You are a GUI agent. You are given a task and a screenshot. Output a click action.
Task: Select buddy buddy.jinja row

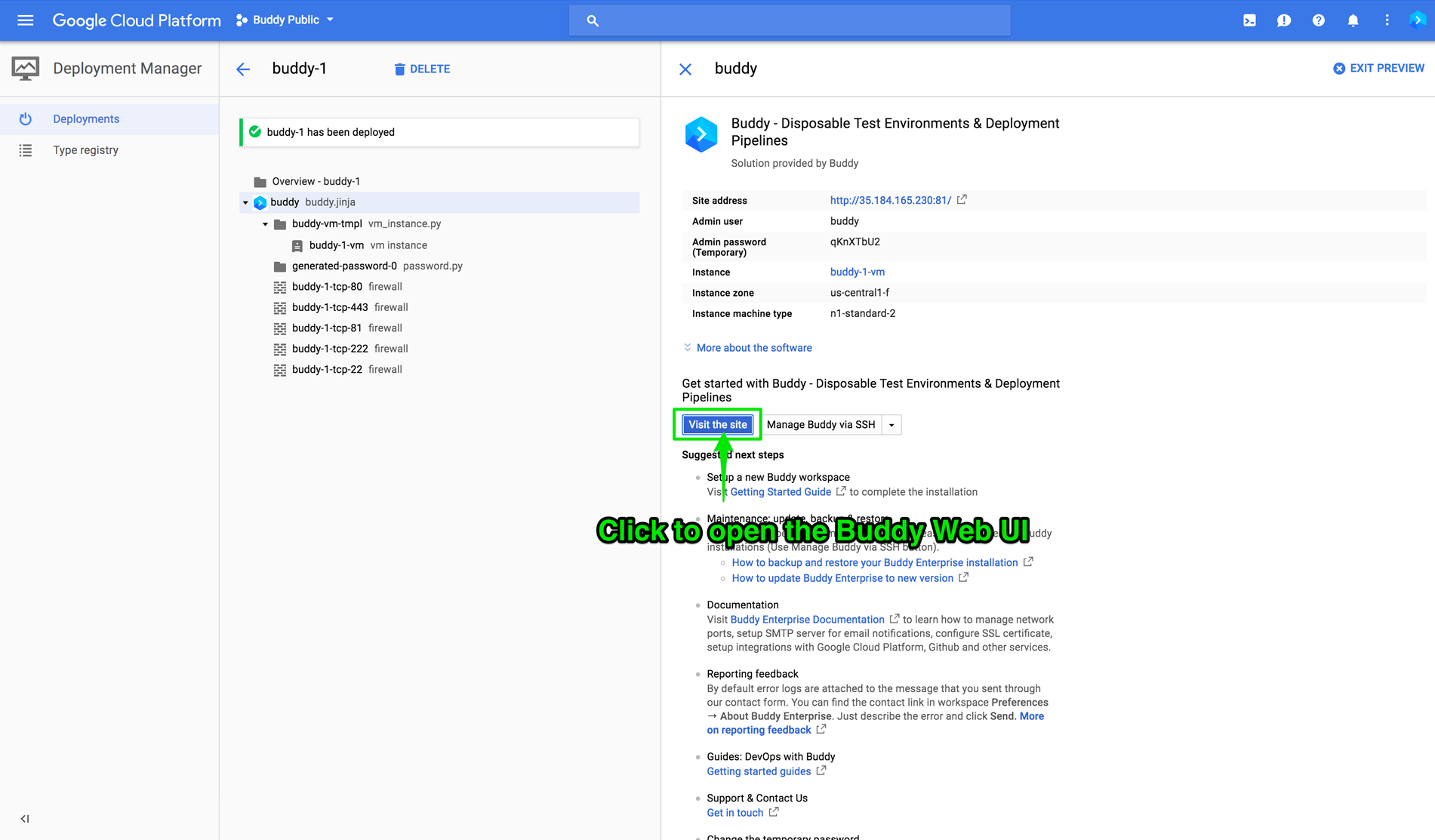point(439,202)
